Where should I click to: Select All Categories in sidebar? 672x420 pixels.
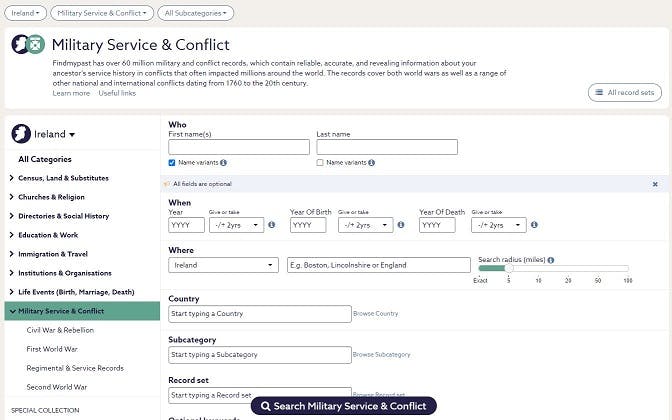point(45,159)
